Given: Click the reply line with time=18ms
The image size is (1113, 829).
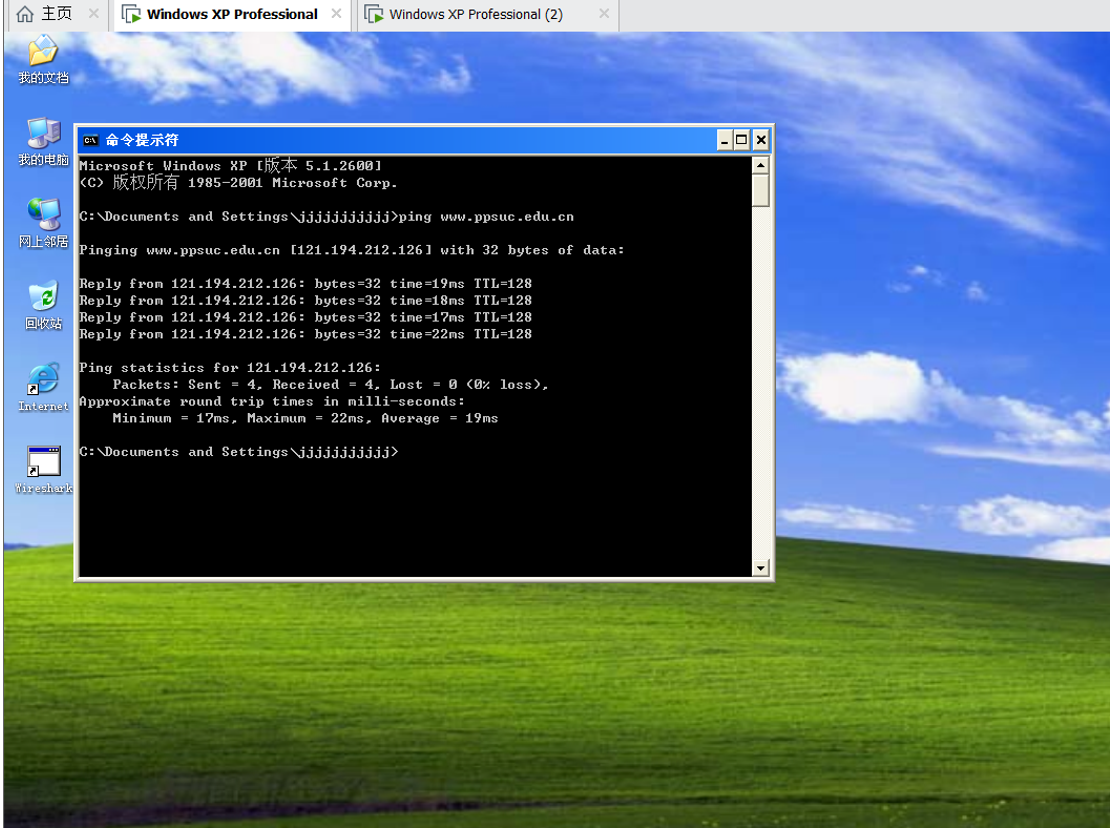Looking at the screenshot, I should (305, 300).
